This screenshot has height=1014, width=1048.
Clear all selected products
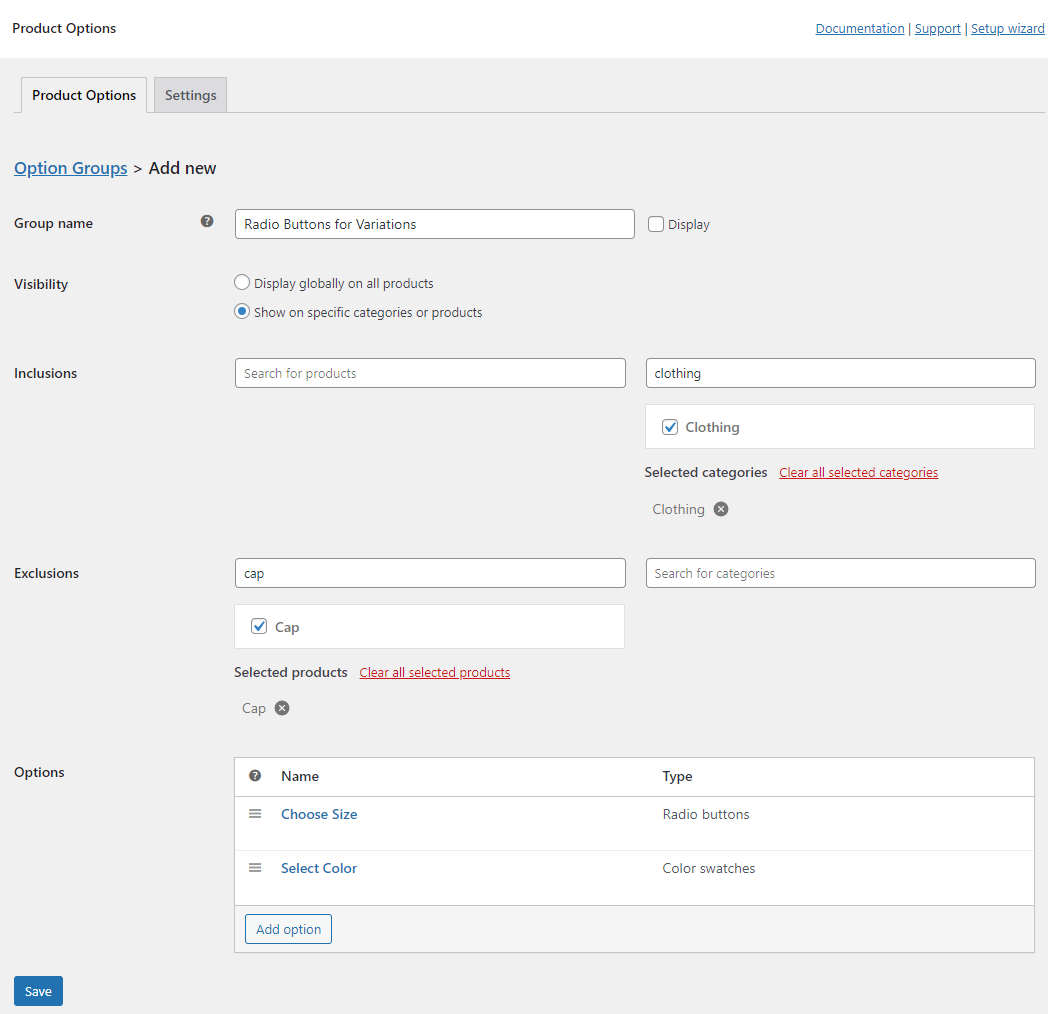tap(434, 672)
